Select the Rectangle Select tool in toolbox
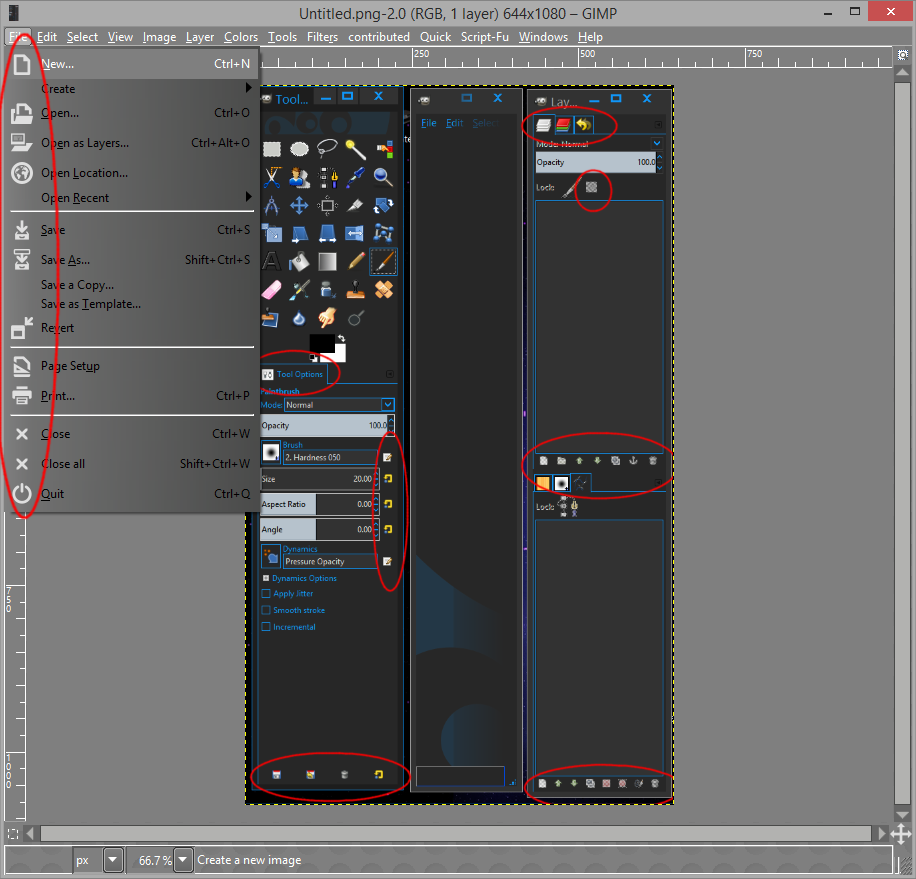The width and height of the screenshot is (916, 879). [272, 150]
